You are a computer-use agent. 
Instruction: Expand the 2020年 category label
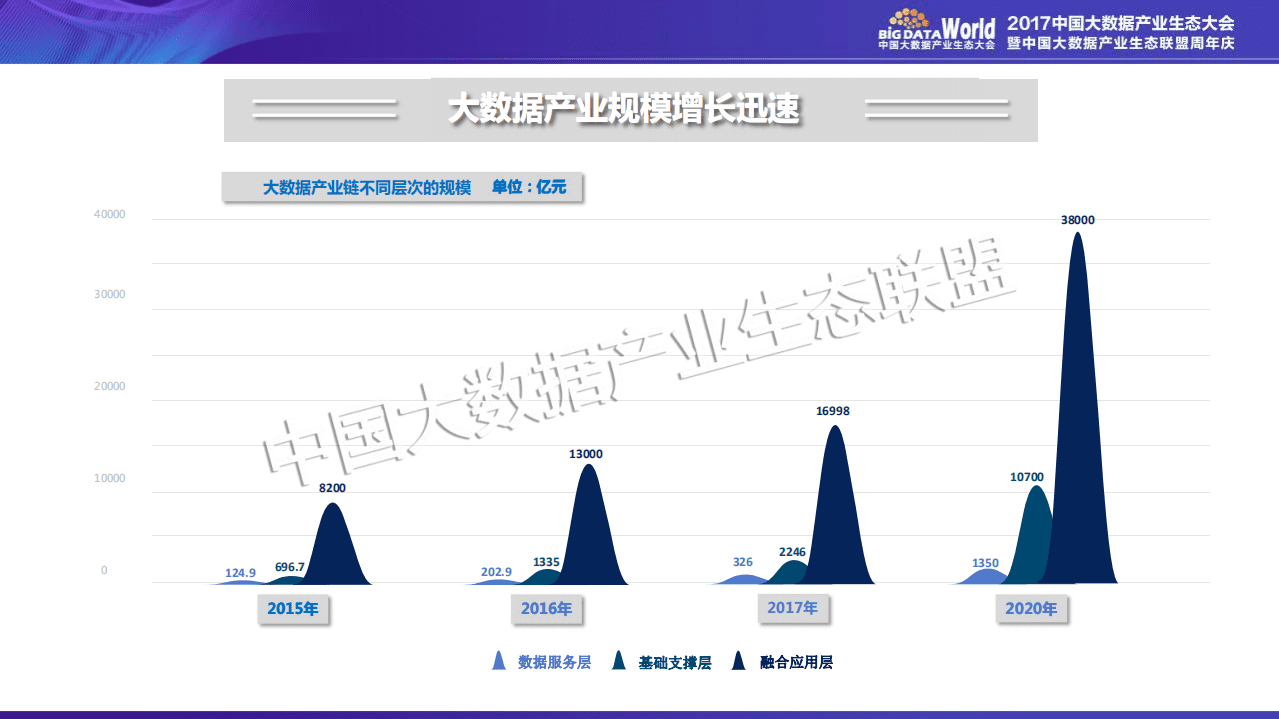1033,607
